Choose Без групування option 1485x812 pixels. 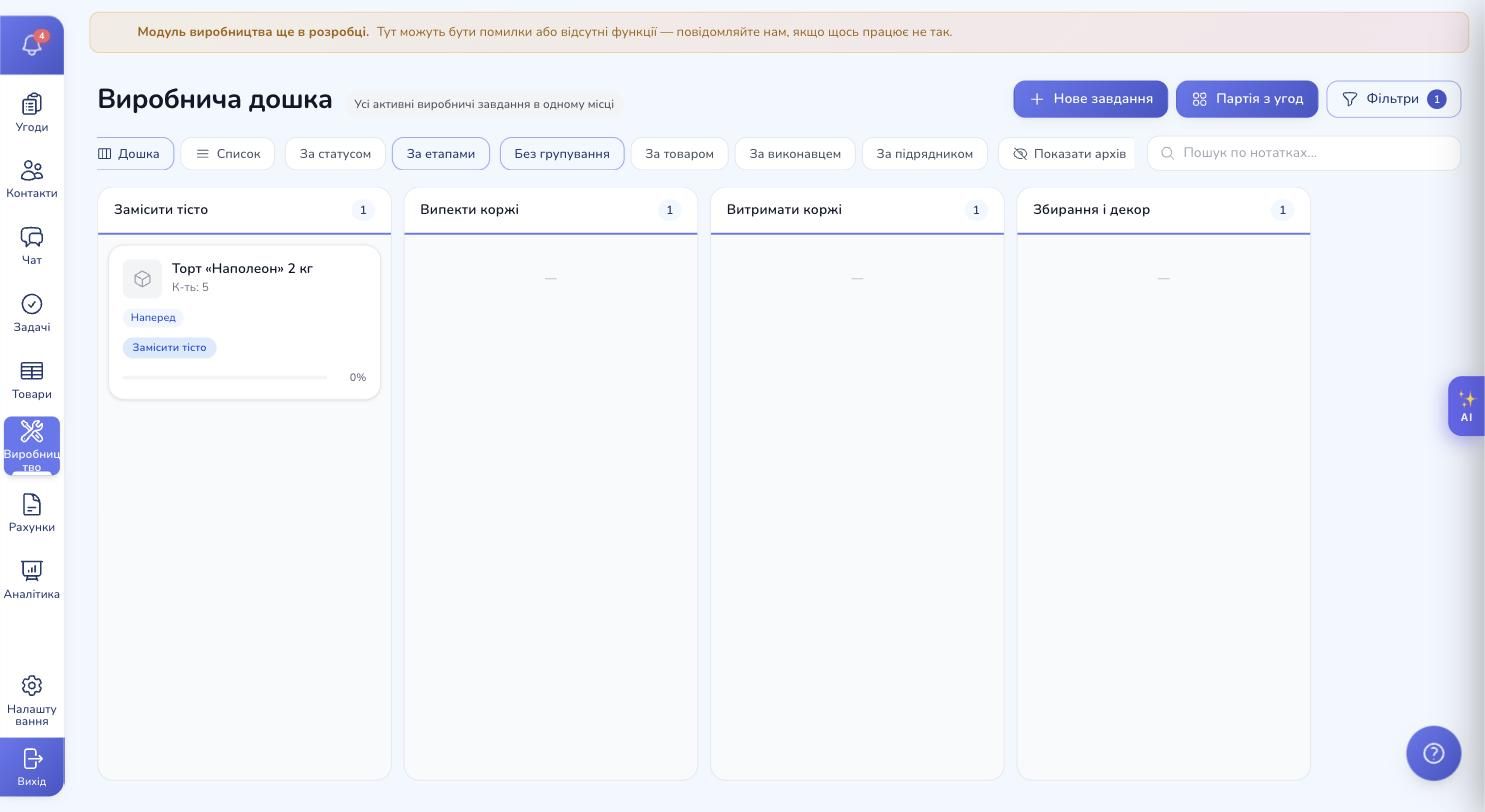point(562,154)
